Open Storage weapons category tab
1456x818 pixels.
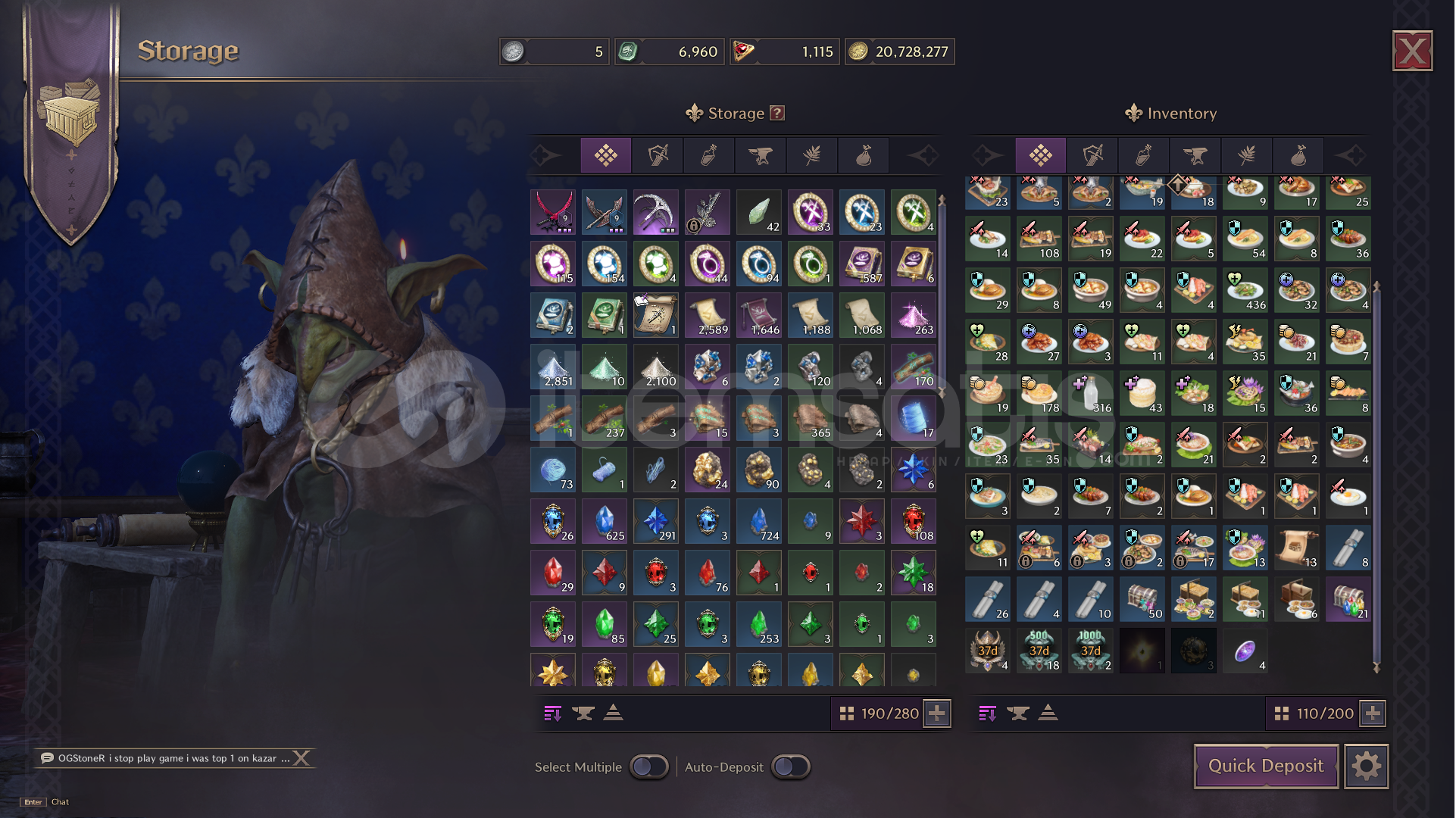[658, 156]
